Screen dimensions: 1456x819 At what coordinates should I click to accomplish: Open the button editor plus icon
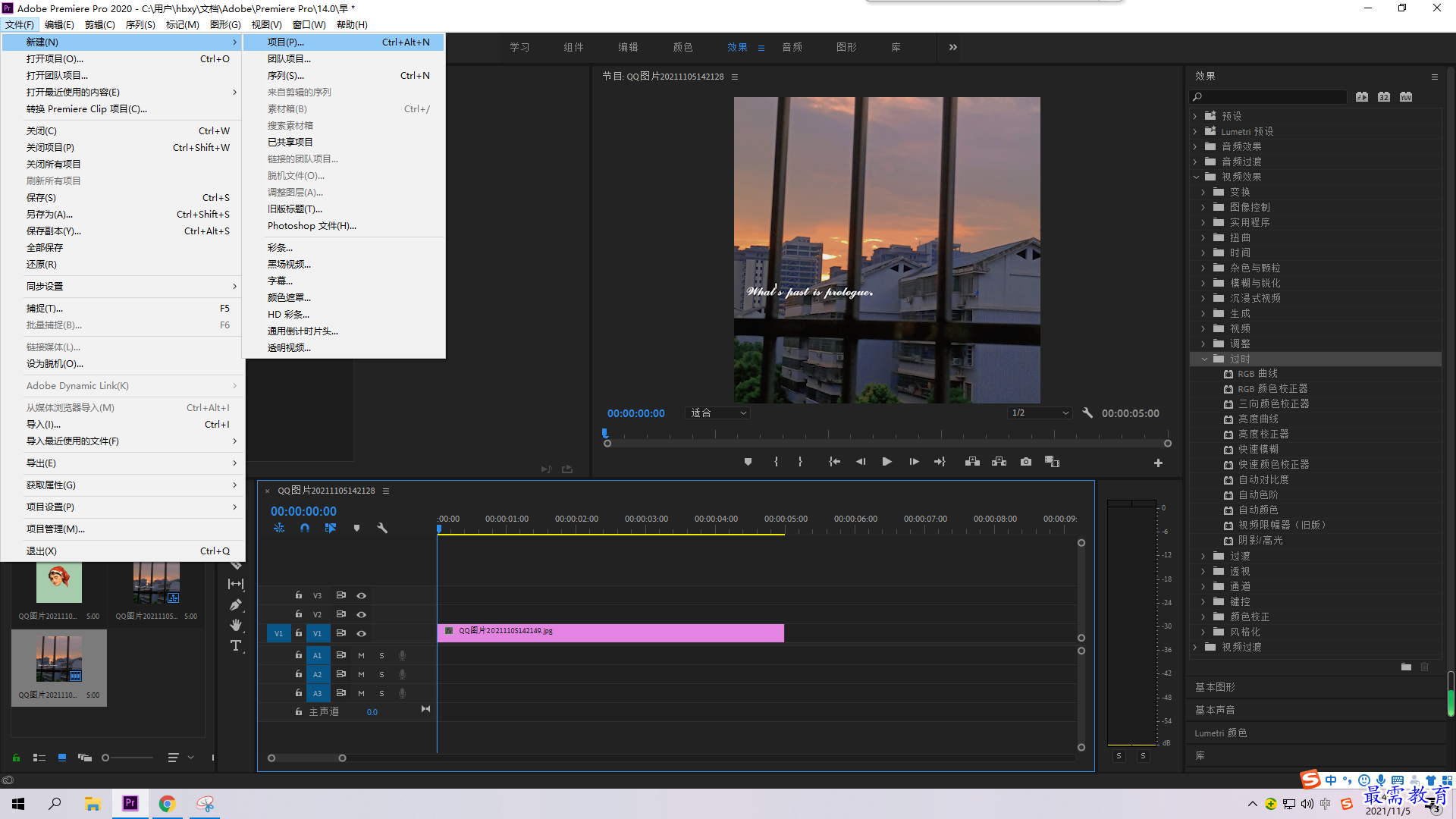pyautogui.click(x=1158, y=463)
